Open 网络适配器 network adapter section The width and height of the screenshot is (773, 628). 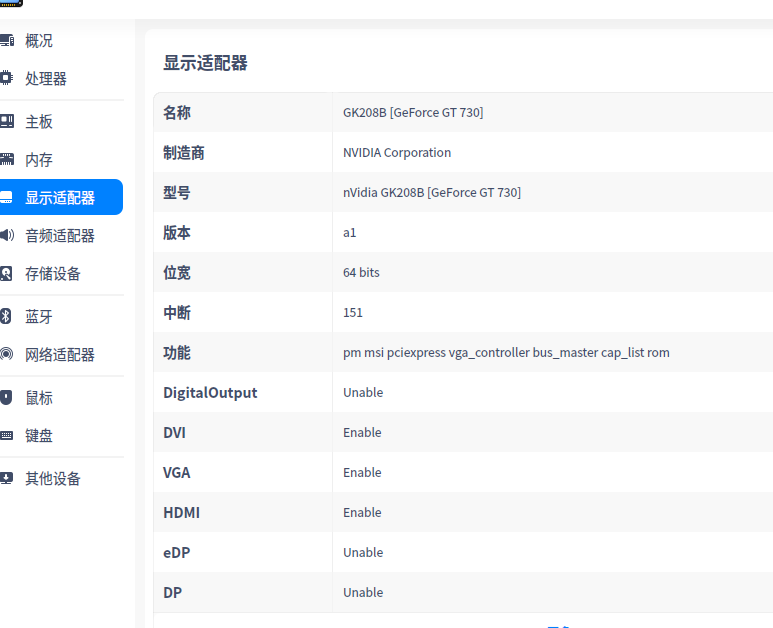(60, 354)
